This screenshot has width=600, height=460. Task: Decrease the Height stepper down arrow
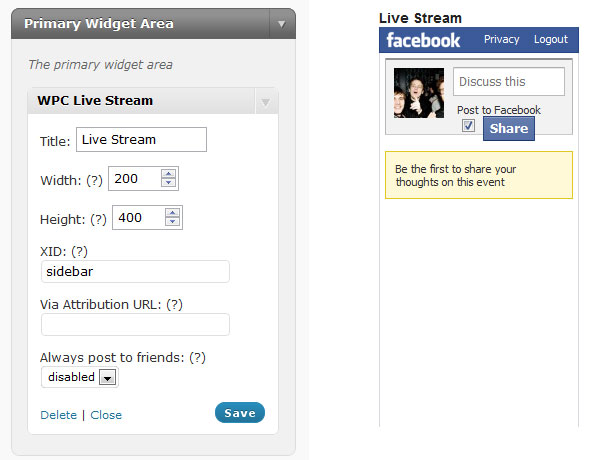[173, 222]
